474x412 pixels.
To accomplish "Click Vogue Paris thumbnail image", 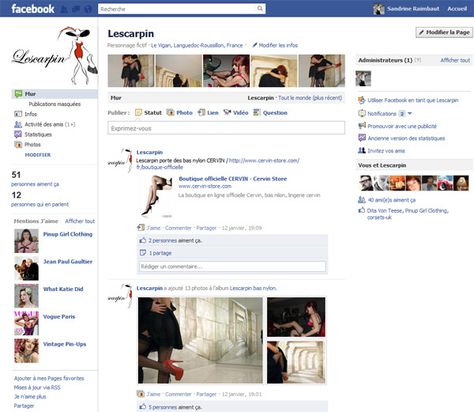I will point(27,323).
